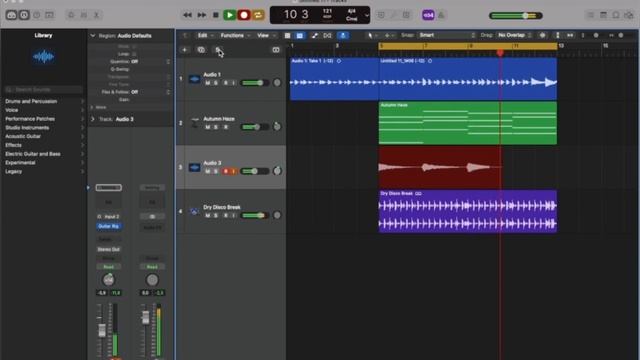Open the Functions menu in Tracks area

click(x=236, y=36)
